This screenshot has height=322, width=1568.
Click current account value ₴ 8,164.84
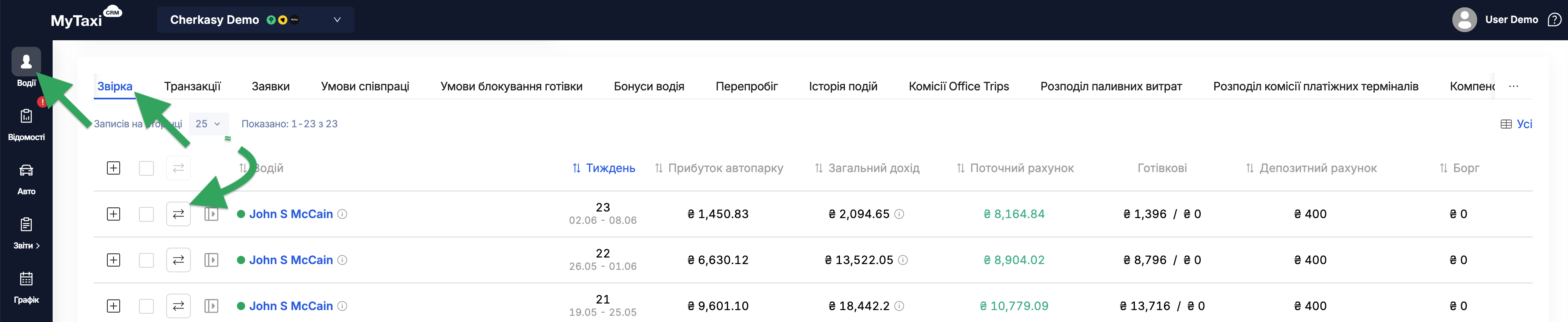click(x=1014, y=214)
